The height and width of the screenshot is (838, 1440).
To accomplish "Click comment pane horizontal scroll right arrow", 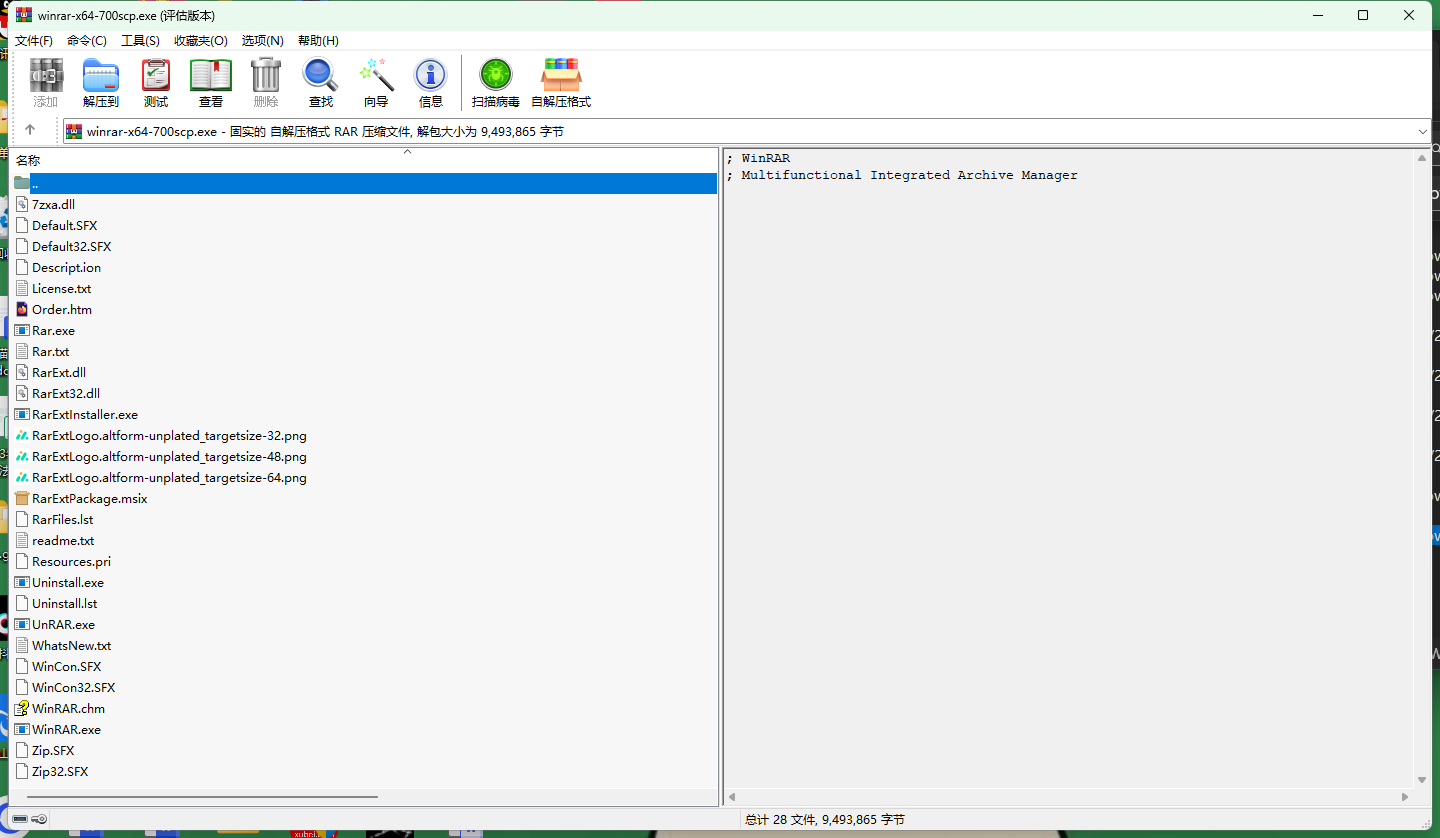I will [1405, 797].
